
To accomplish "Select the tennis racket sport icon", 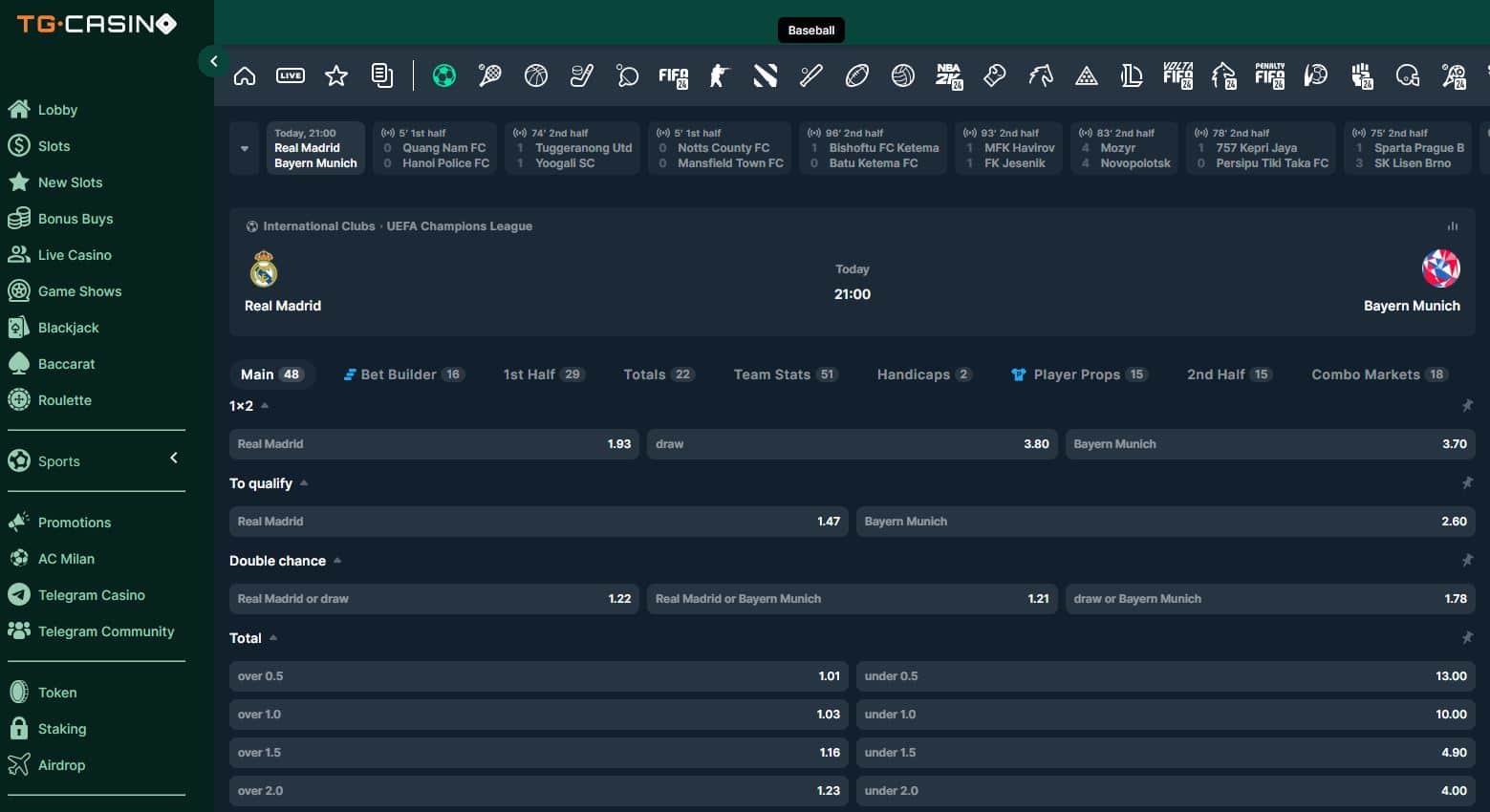I will [490, 75].
